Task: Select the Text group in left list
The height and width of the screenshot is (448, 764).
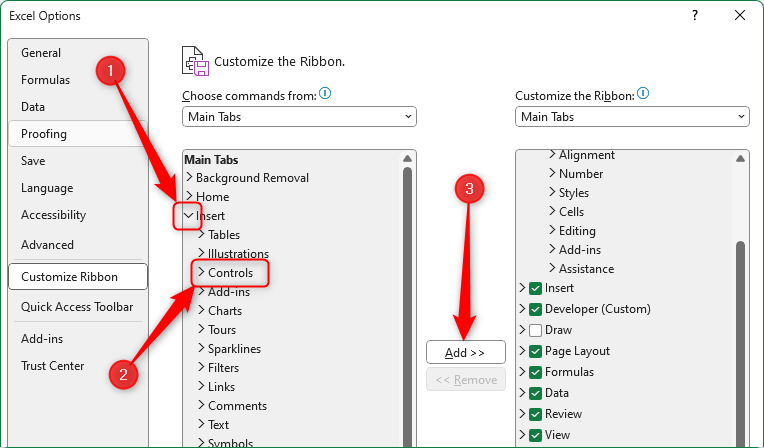Action: click(218, 425)
